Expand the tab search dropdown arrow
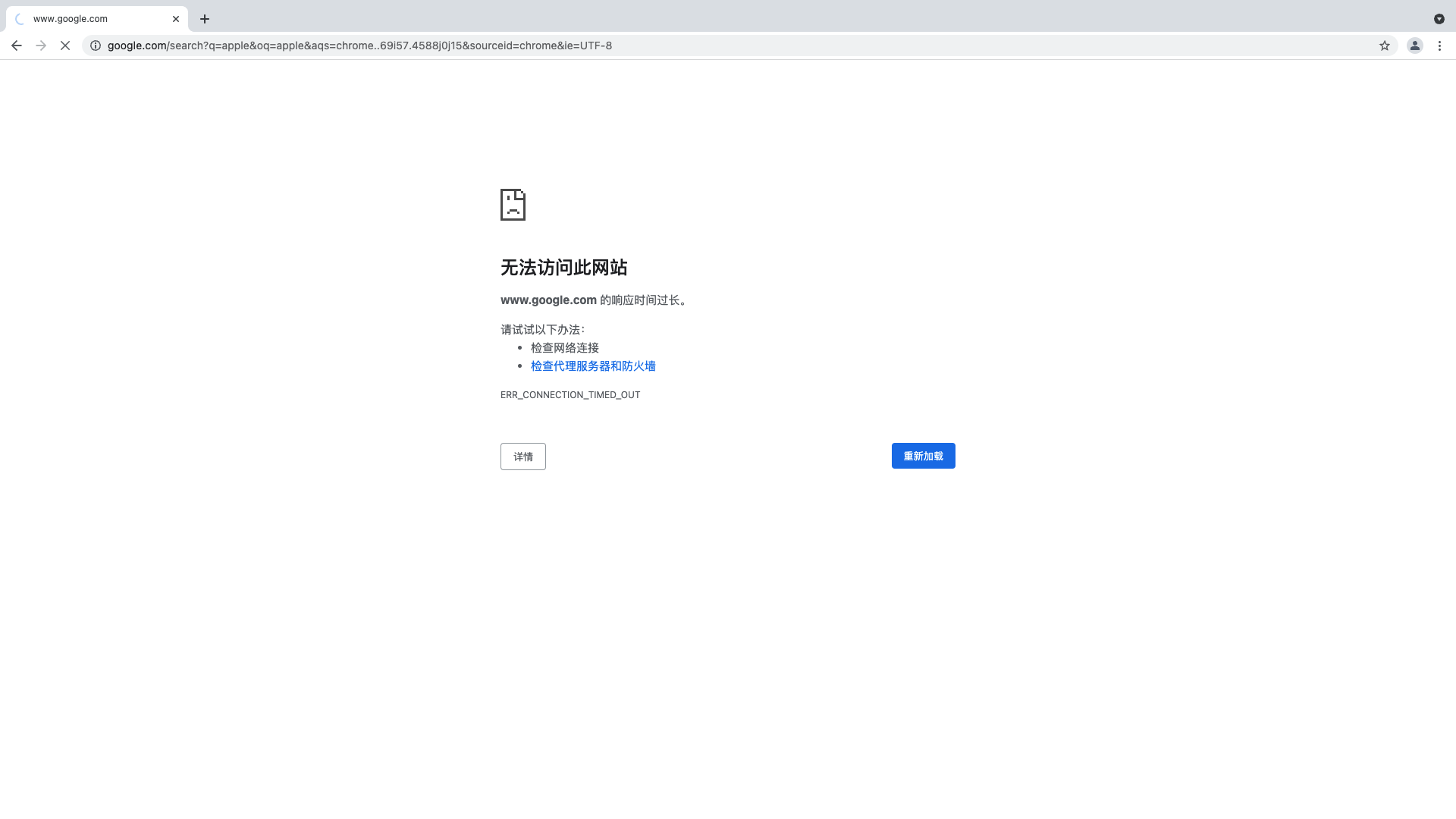The width and height of the screenshot is (1456, 819). 1439,19
